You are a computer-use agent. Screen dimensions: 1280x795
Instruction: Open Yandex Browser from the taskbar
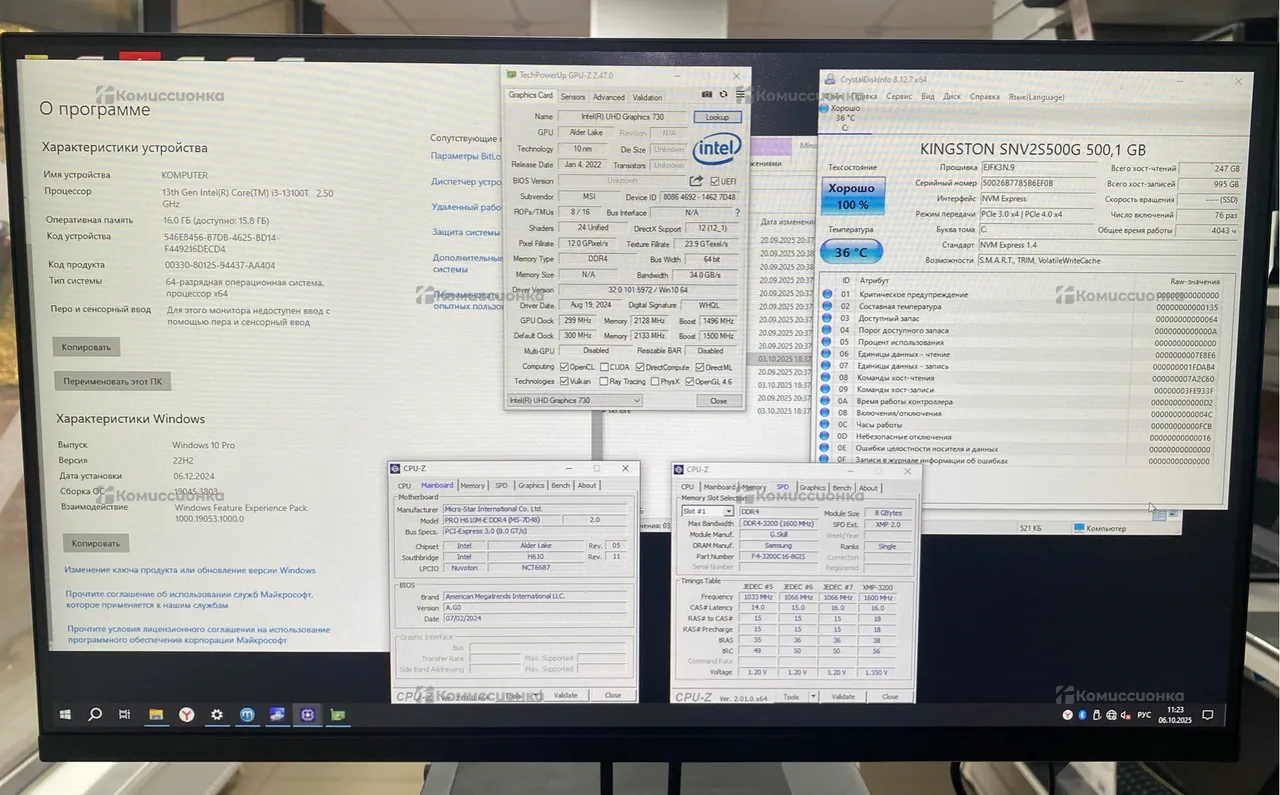click(187, 714)
